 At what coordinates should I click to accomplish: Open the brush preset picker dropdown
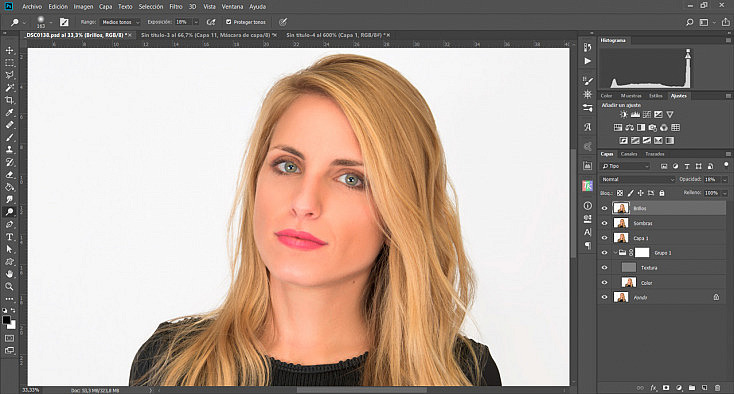click(51, 22)
